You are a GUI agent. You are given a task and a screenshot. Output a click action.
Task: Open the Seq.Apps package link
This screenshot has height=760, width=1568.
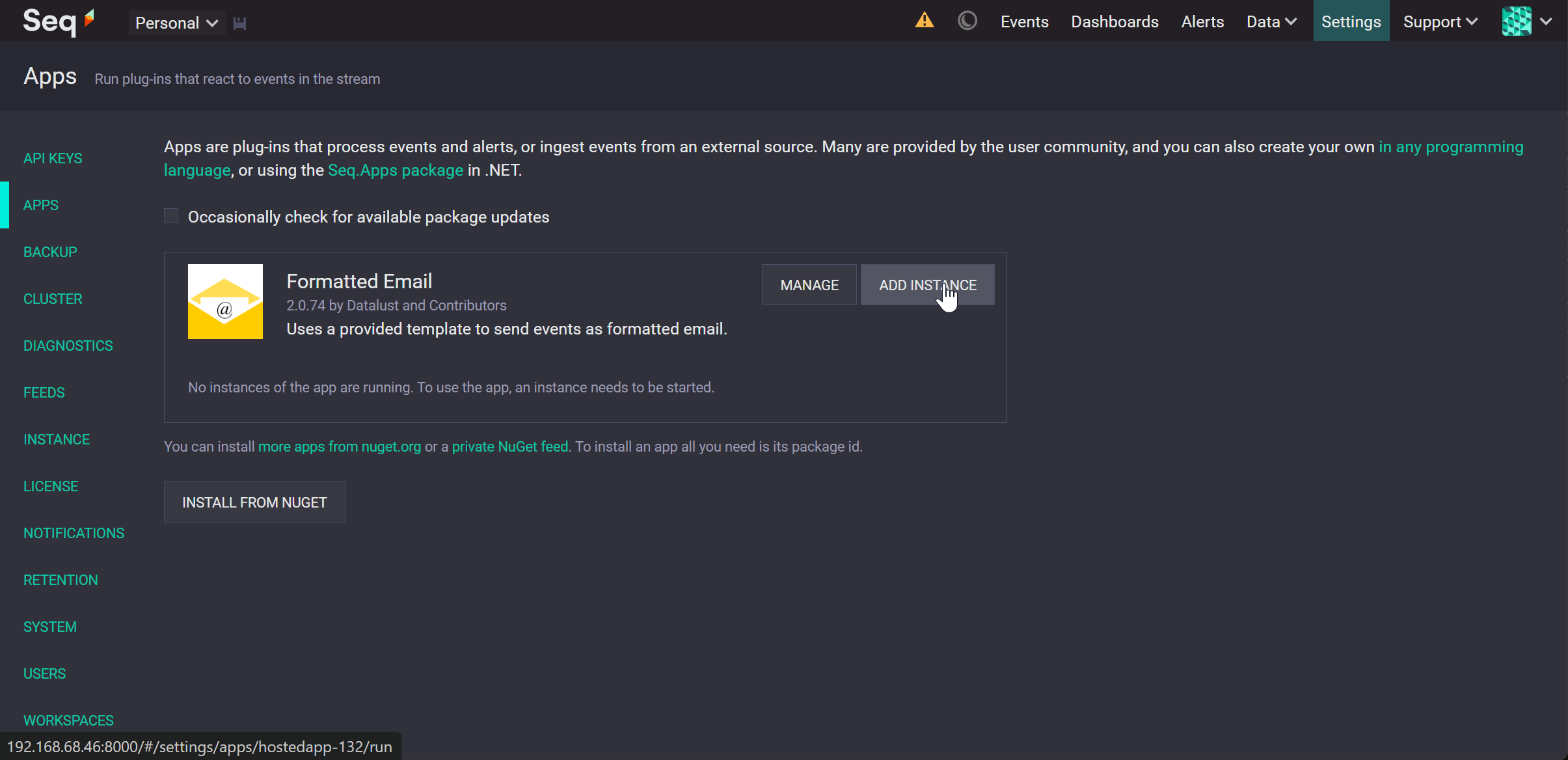[x=396, y=170]
